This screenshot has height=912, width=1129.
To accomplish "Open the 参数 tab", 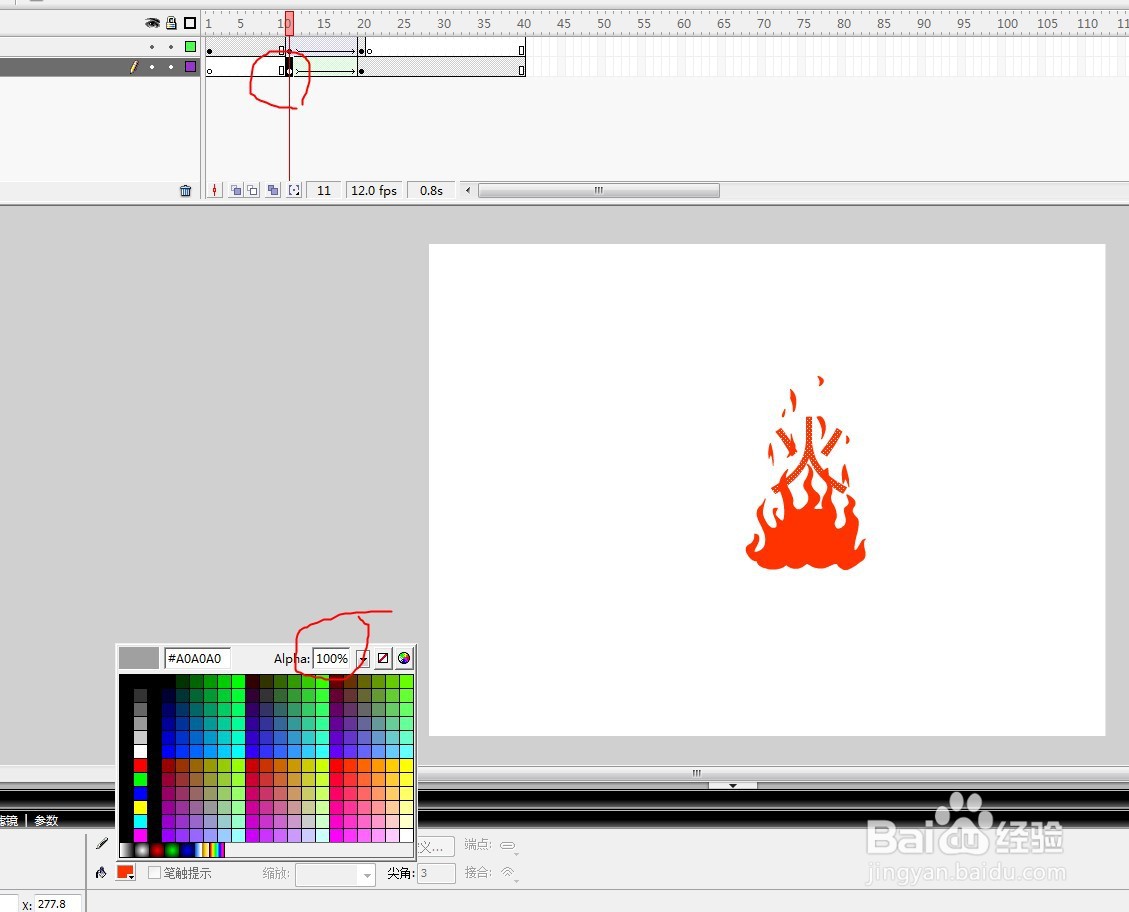I will (x=46, y=821).
